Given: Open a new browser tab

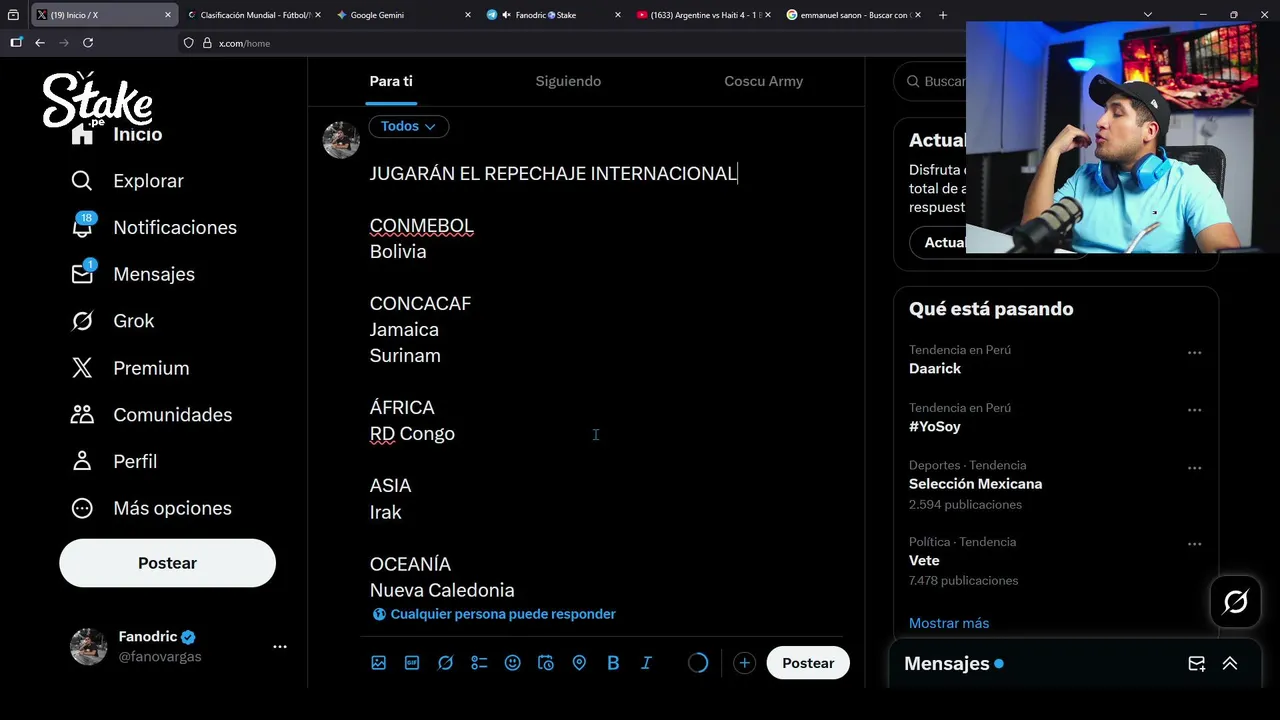Looking at the screenshot, I should (942, 15).
